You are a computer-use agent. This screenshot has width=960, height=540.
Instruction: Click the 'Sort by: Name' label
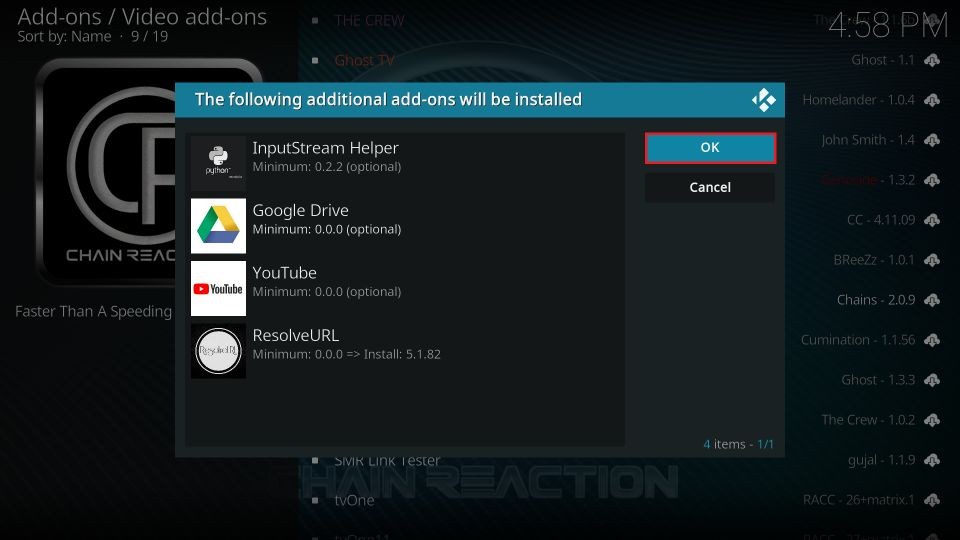point(64,37)
